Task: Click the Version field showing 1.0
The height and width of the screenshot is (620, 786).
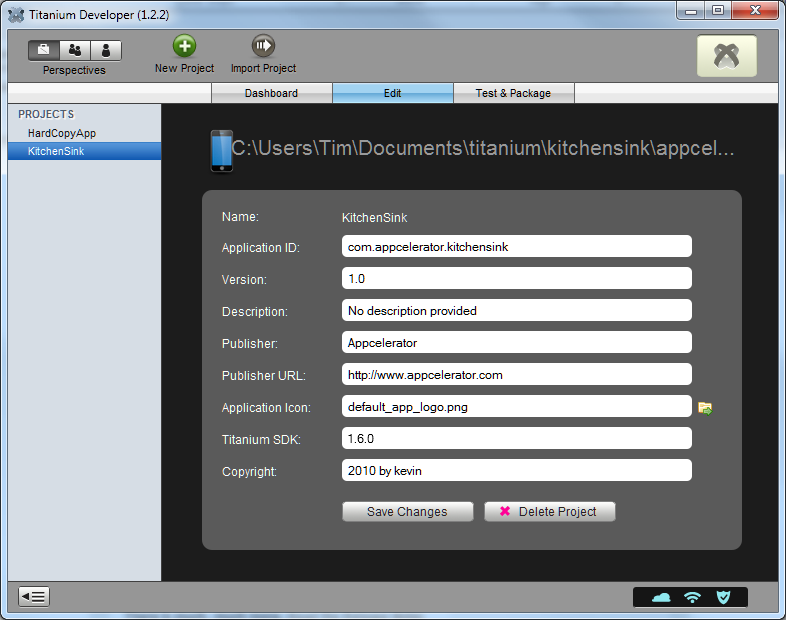Action: coord(517,278)
